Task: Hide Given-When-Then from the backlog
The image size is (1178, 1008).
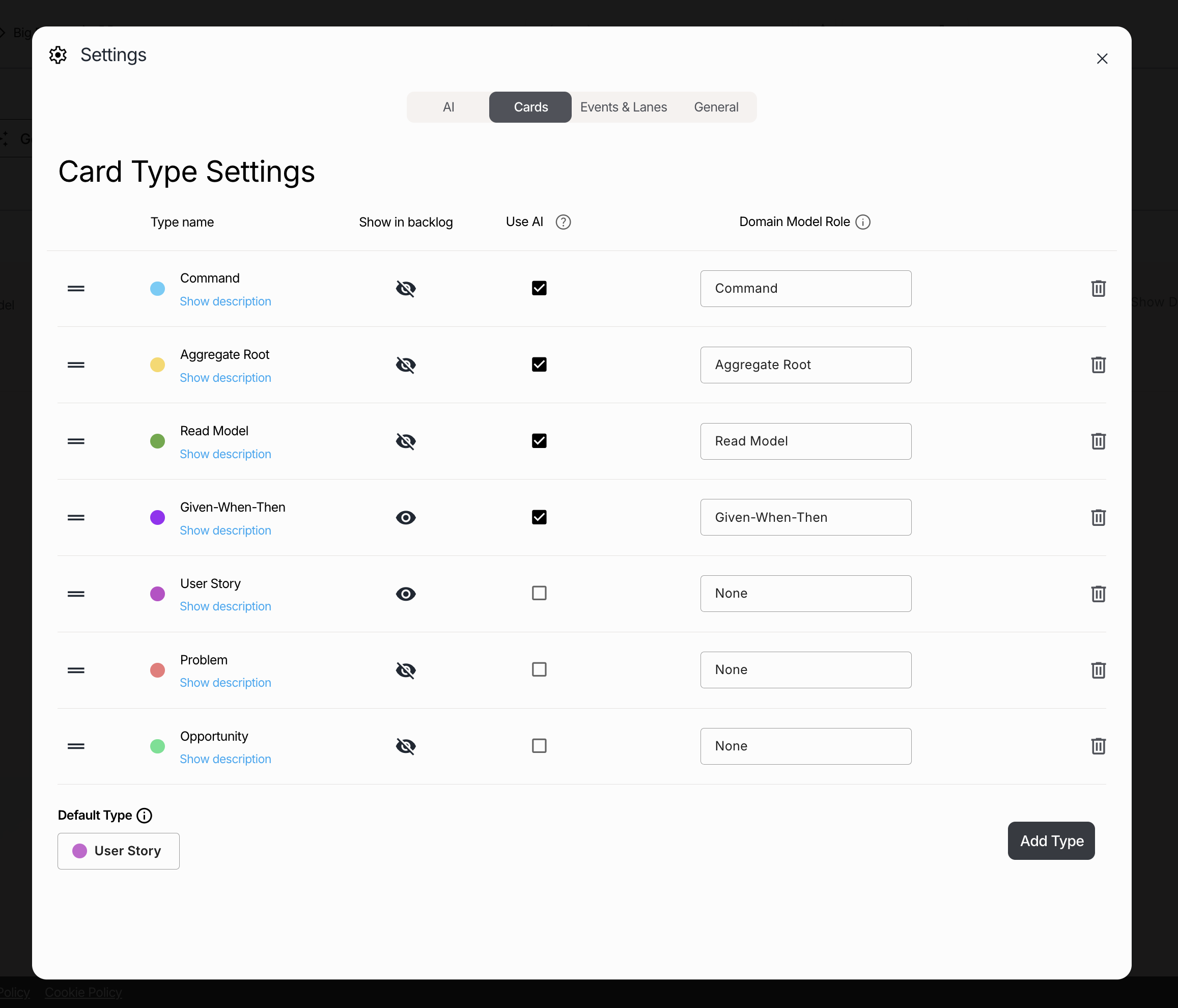Action: point(405,517)
